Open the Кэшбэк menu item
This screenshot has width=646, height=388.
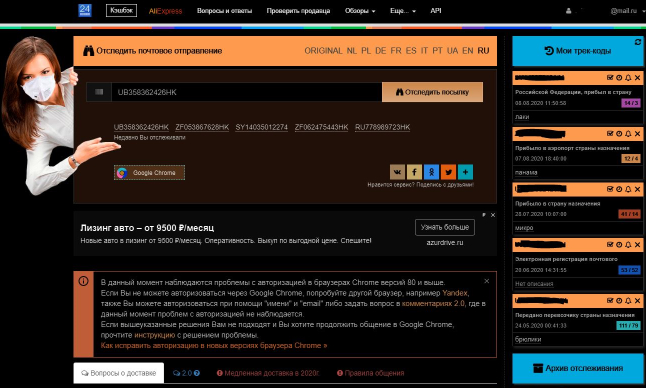point(122,10)
